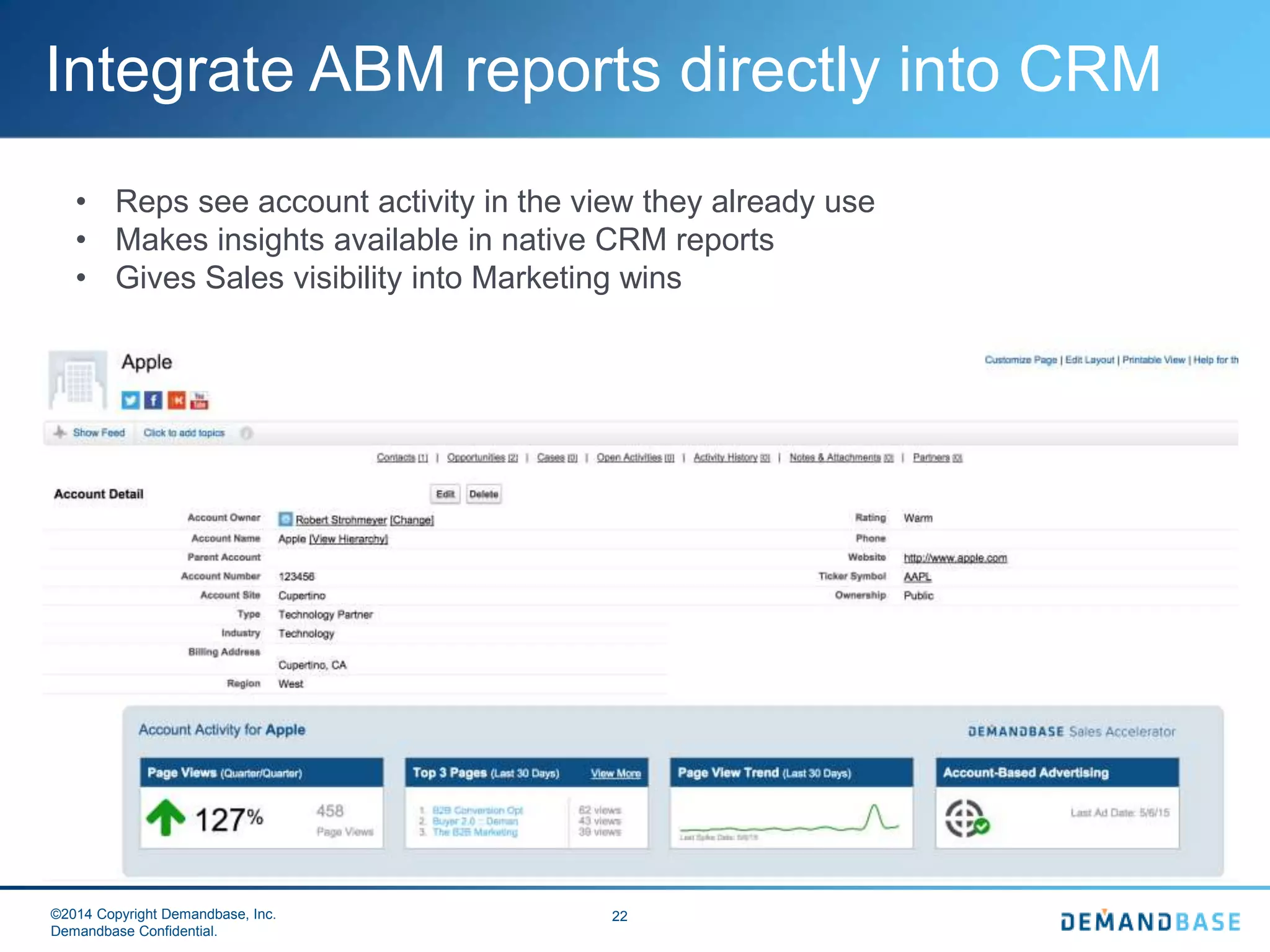
Task: Jump to Open Activities related list
Action: [x=636, y=457]
